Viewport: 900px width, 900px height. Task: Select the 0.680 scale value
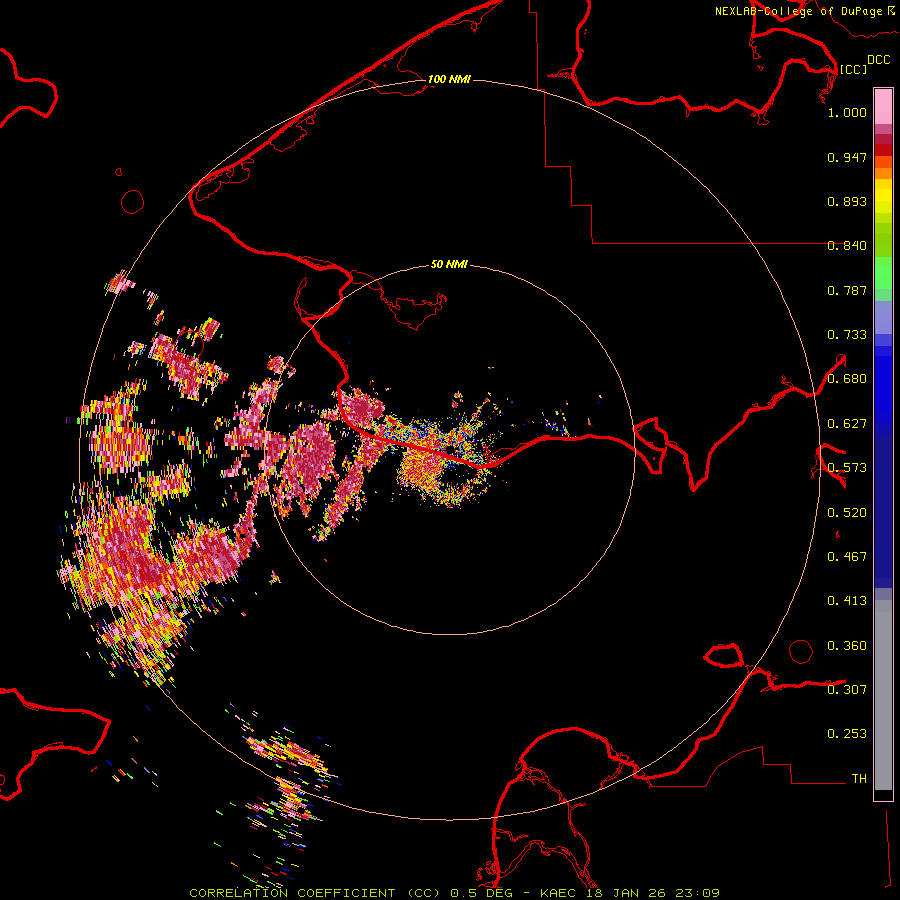(847, 379)
